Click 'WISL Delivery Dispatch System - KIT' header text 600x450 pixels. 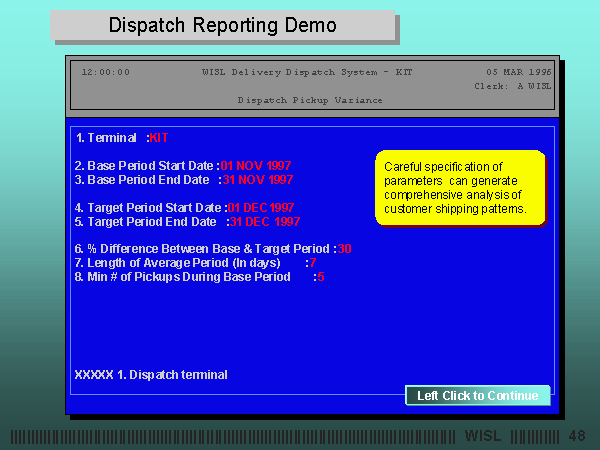click(x=307, y=72)
